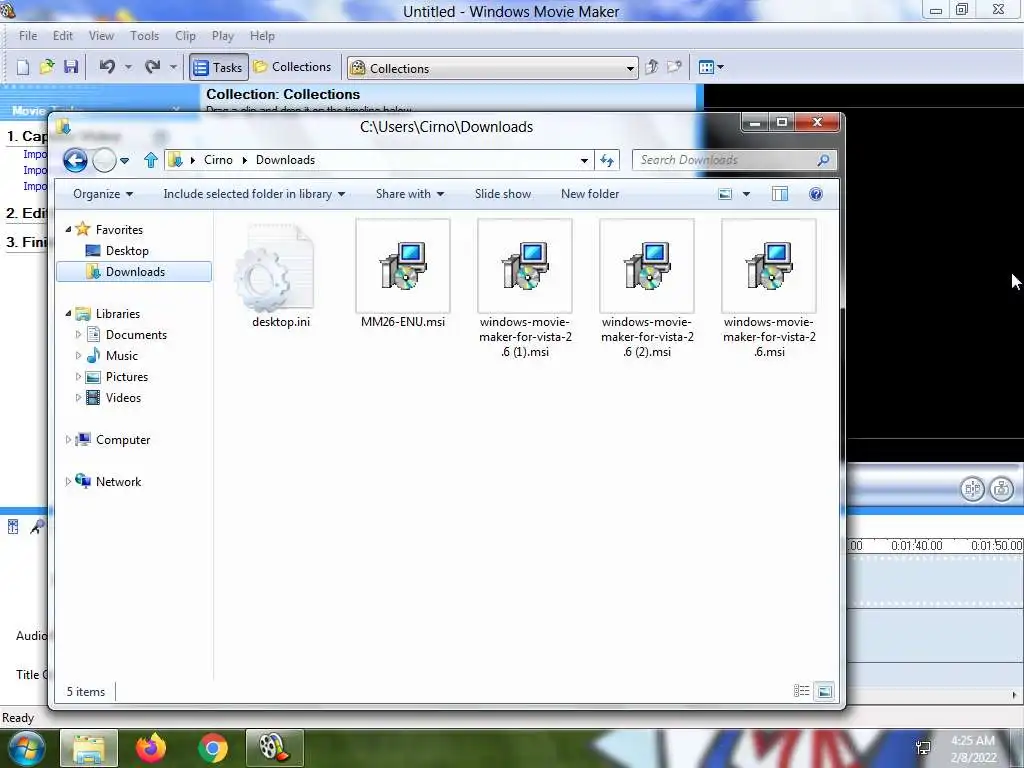The width and height of the screenshot is (1024, 768).
Task: Switch to Details view in status bar
Action: pos(801,691)
